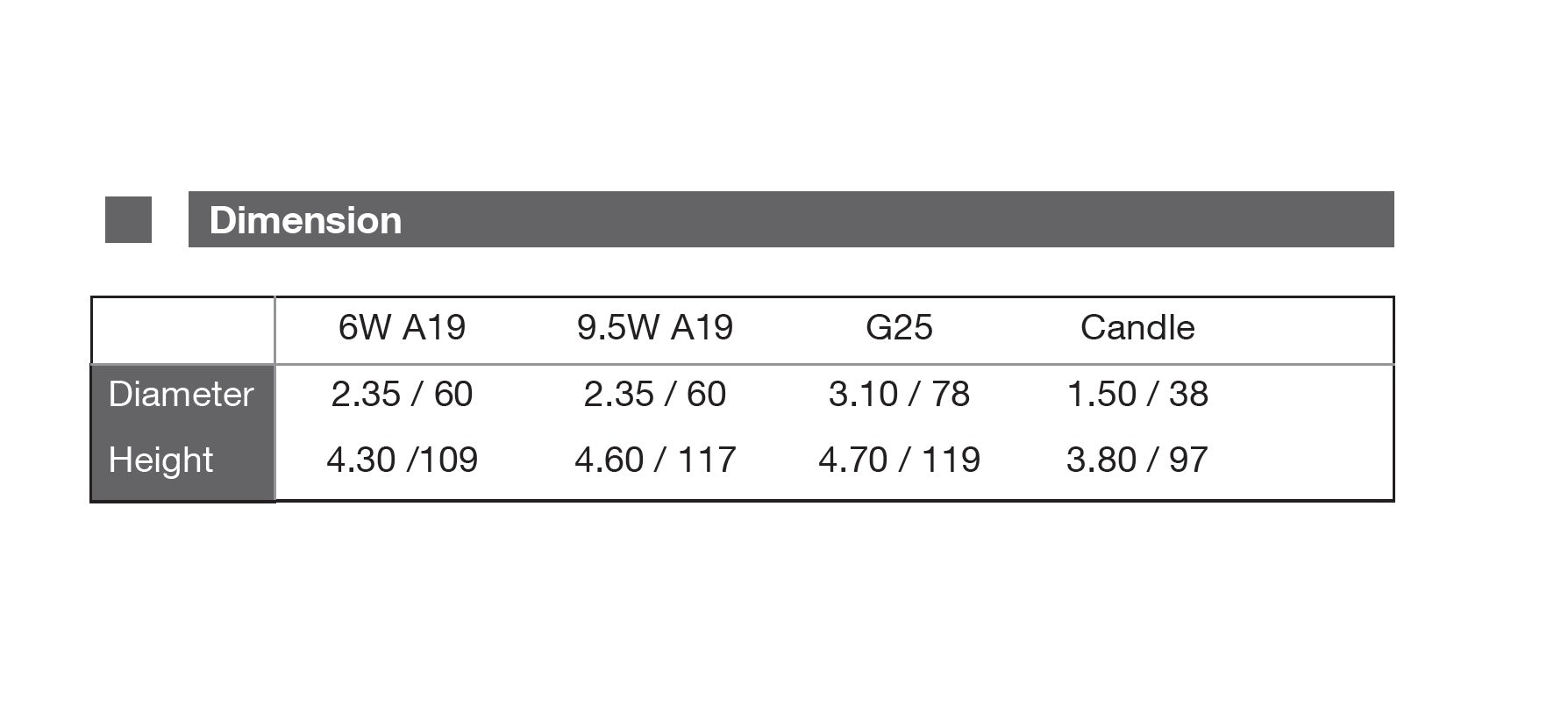Select the 6W A19 column header
Screen dimensions: 1568x728
(x=402, y=328)
